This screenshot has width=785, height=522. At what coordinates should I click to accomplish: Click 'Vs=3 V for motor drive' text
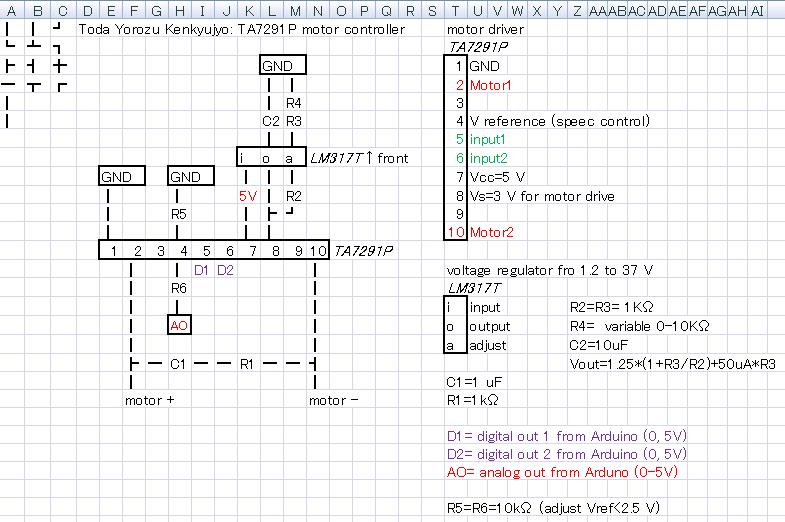[542, 196]
